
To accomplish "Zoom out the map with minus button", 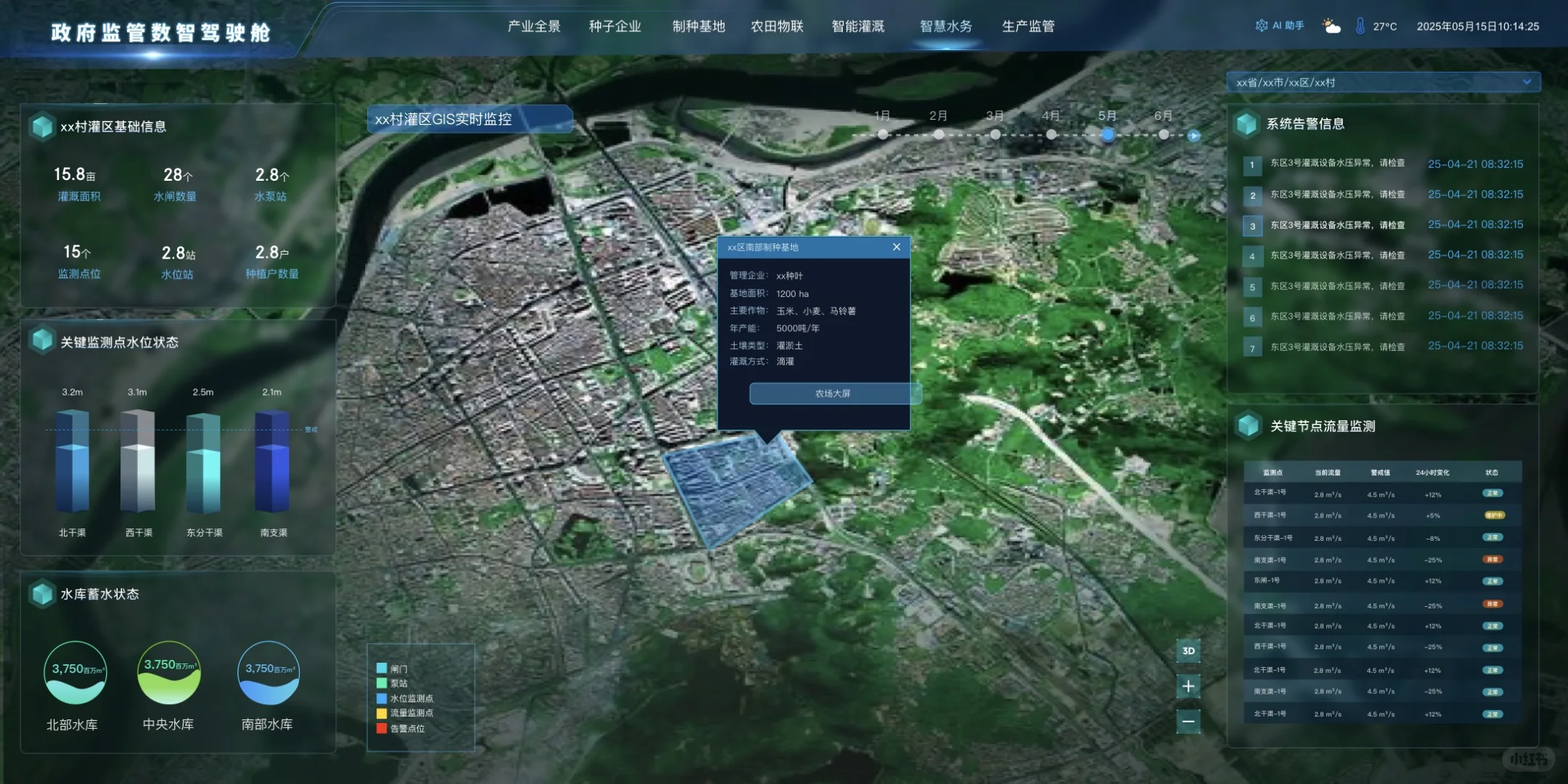I will (x=1188, y=721).
